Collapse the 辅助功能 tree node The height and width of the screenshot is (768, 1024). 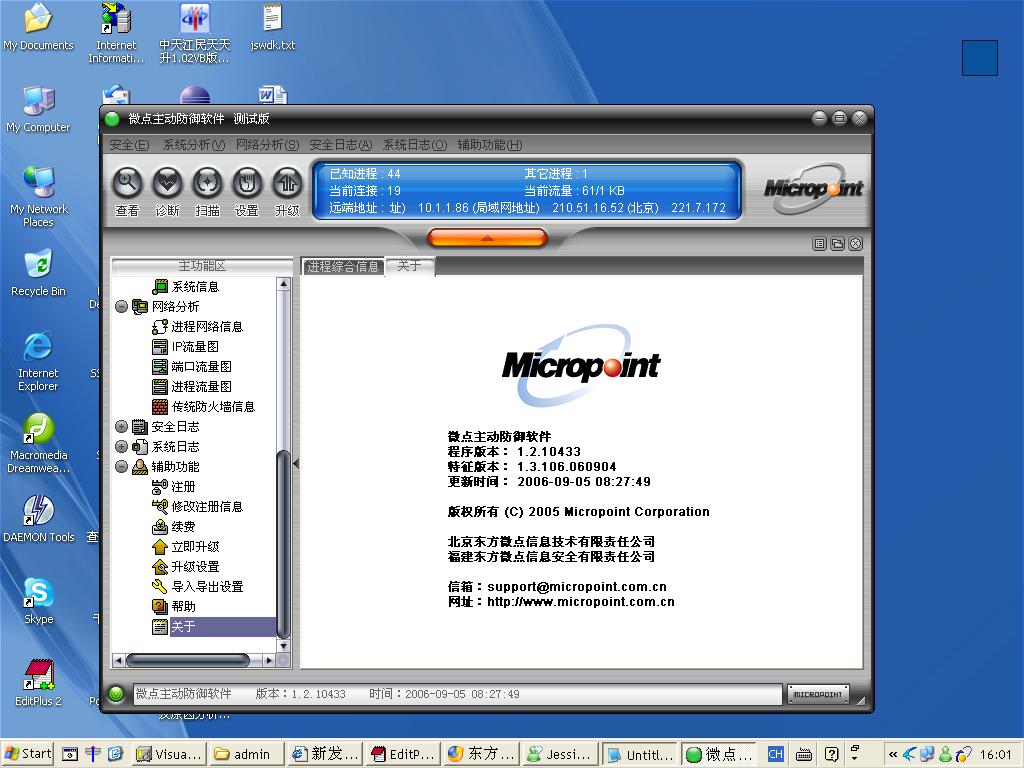(121, 467)
